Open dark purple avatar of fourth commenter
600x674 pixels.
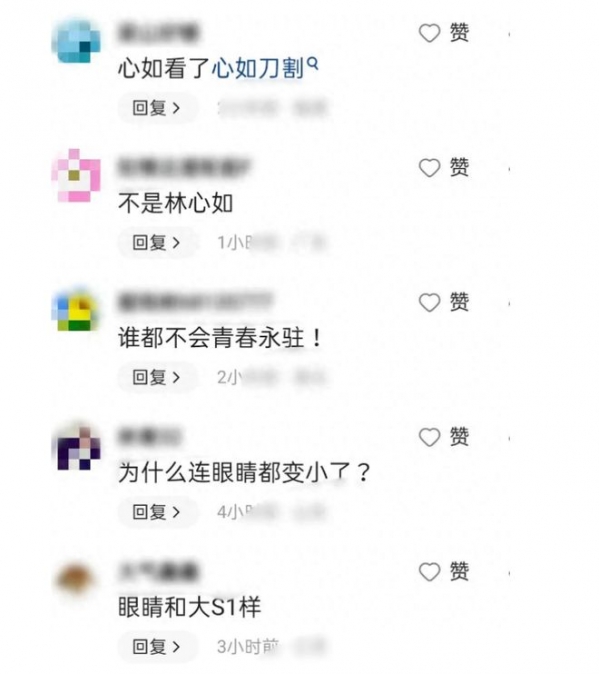click(77, 447)
